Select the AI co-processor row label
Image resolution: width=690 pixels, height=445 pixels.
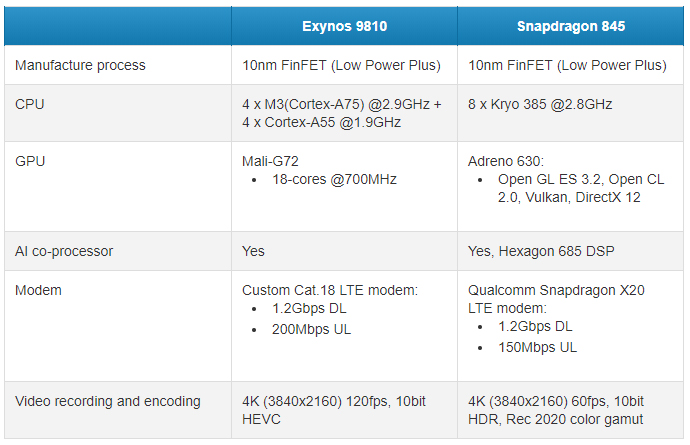click(x=64, y=251)
